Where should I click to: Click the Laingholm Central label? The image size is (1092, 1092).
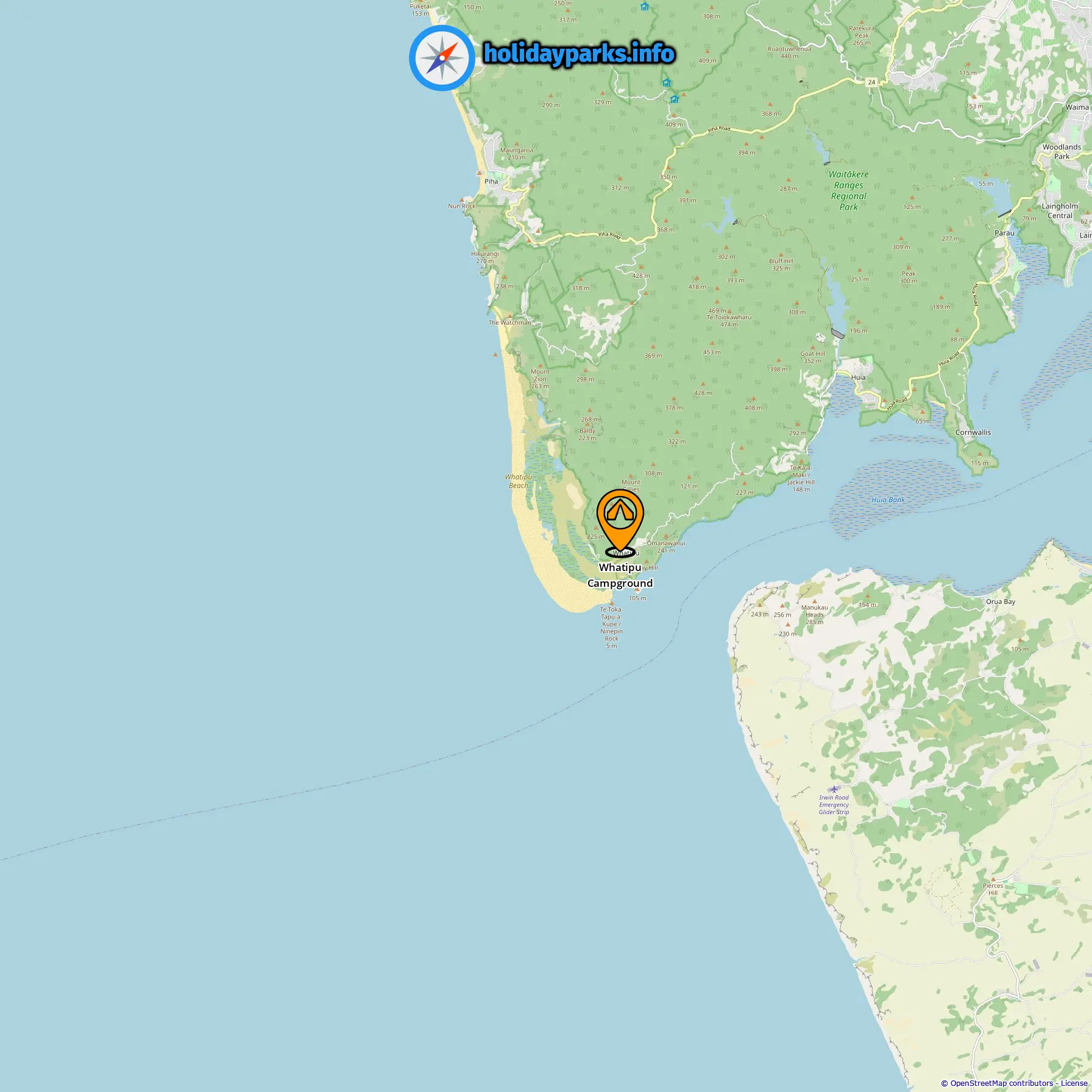(1060, 211)
